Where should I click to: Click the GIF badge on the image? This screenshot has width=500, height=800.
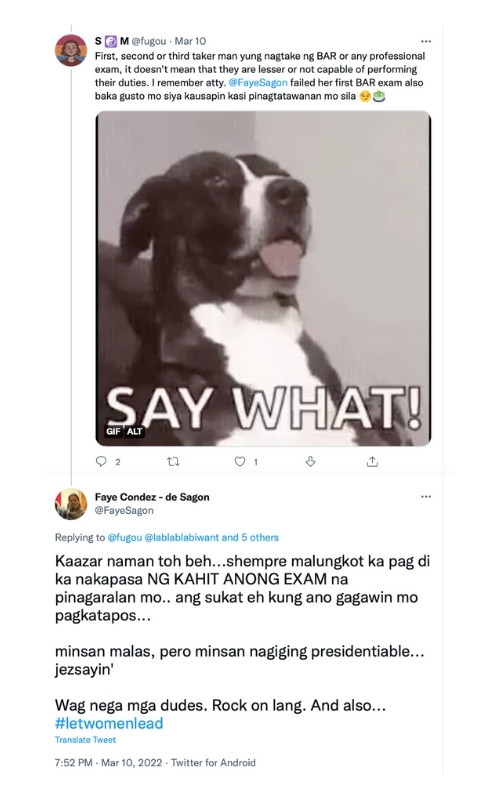[x=113, y=432]
